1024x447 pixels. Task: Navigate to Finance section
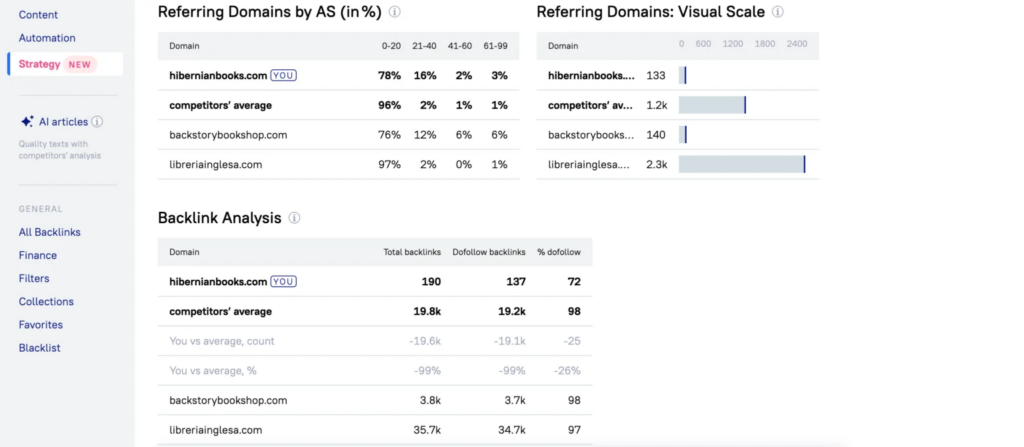(38, 255)
